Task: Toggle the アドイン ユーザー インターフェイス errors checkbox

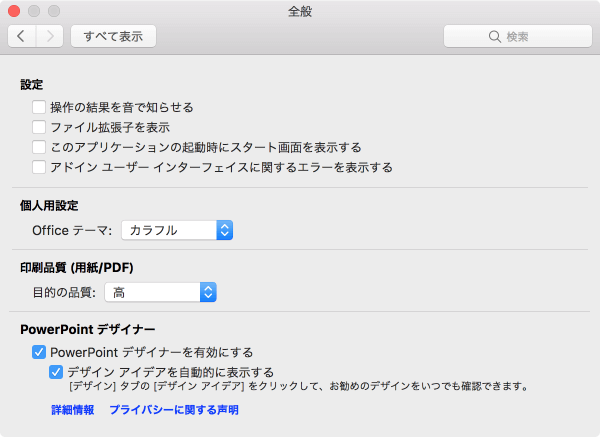Action: 39,167
